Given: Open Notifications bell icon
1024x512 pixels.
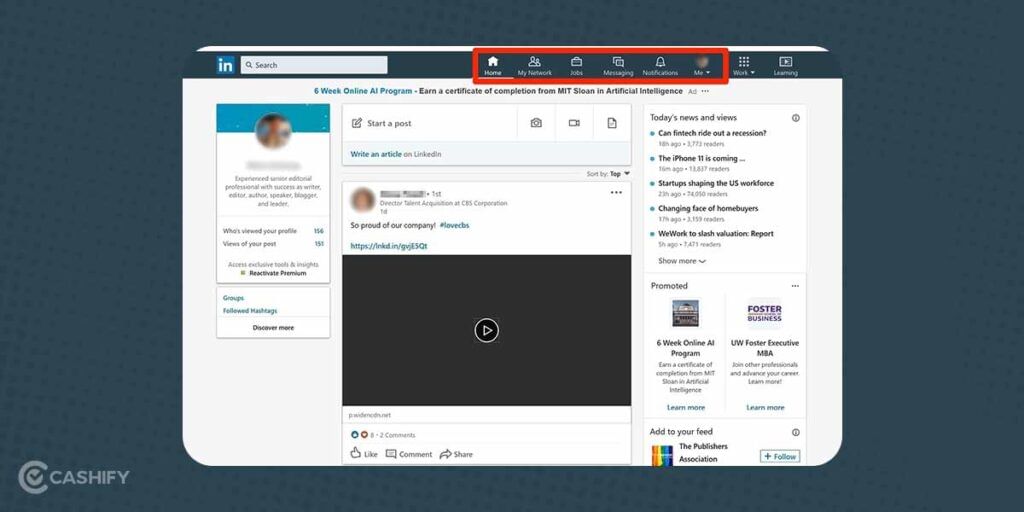Looking at the screenshot, I should click(660, 66).
